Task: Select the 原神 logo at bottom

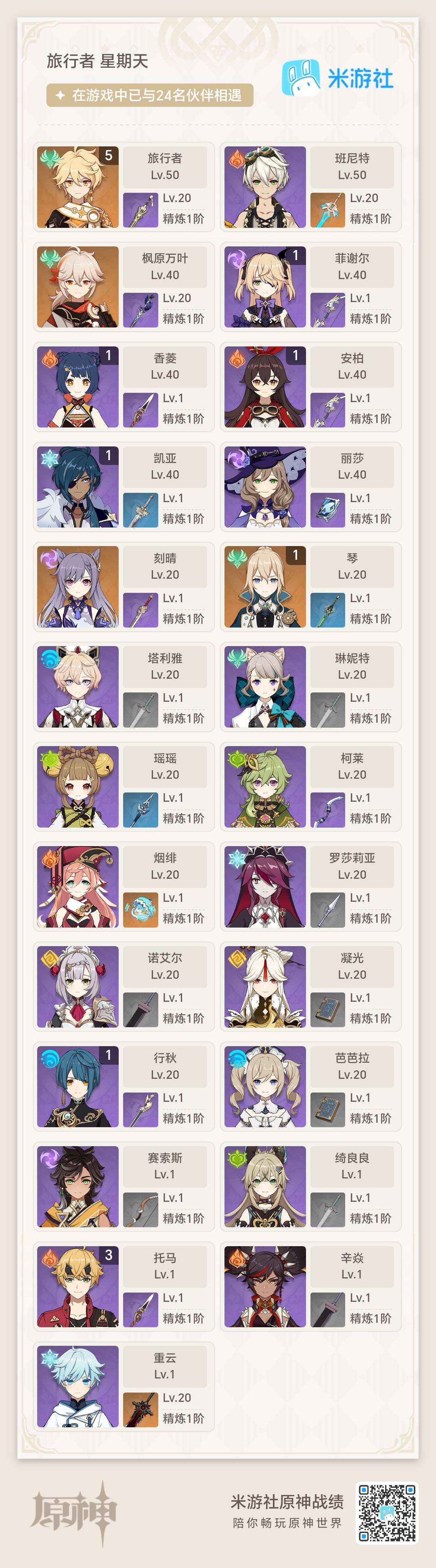Action: point(74,1513)
